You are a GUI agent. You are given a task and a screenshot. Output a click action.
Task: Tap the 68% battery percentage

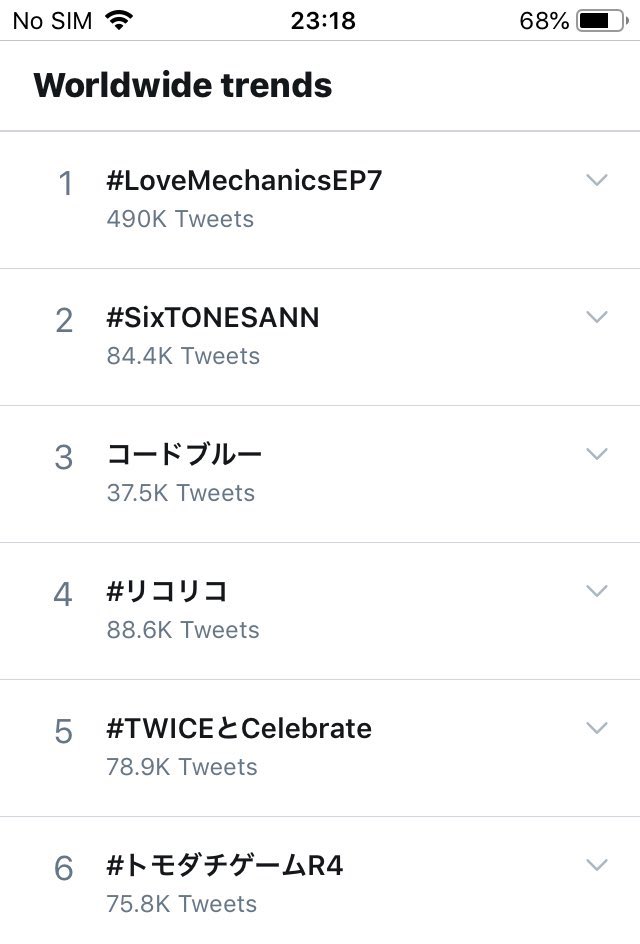point(544,21)
